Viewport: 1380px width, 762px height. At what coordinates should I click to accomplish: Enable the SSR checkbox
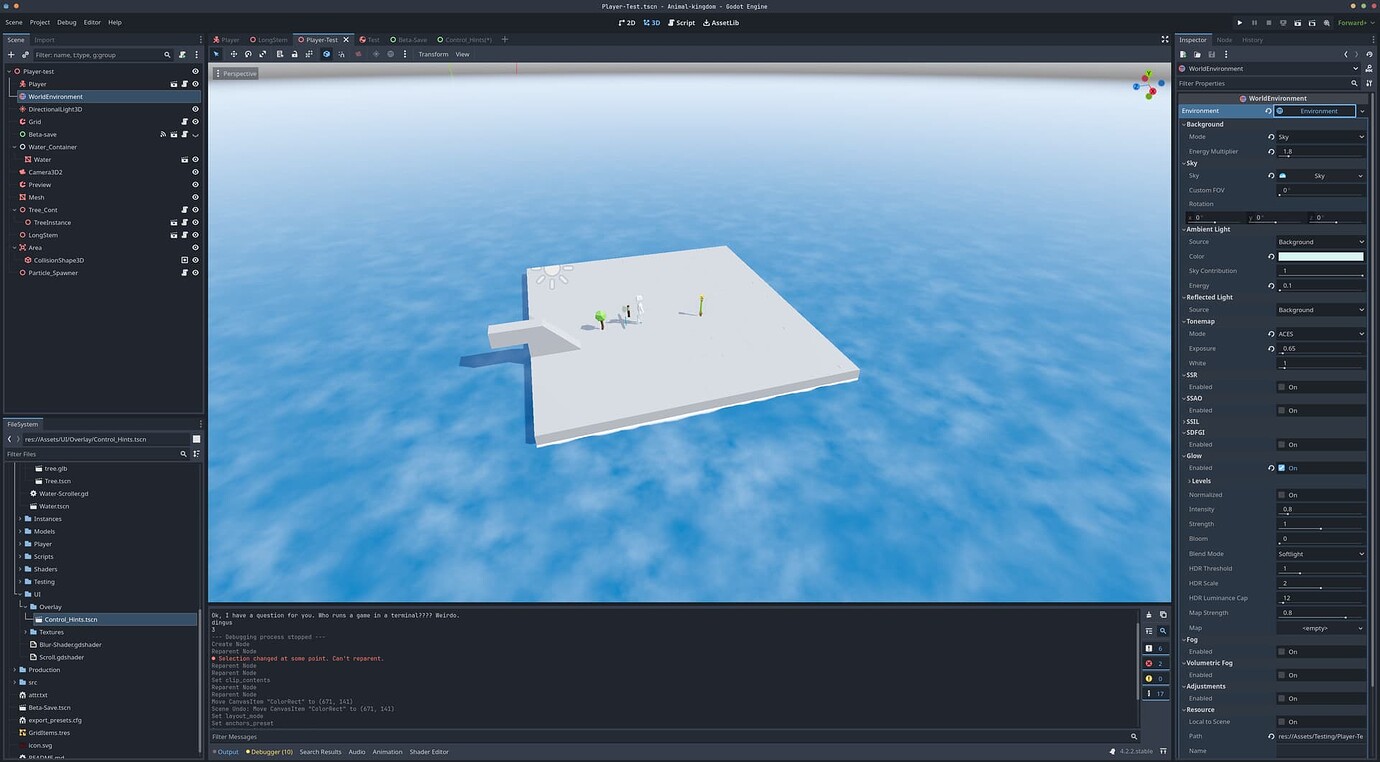1282,387
